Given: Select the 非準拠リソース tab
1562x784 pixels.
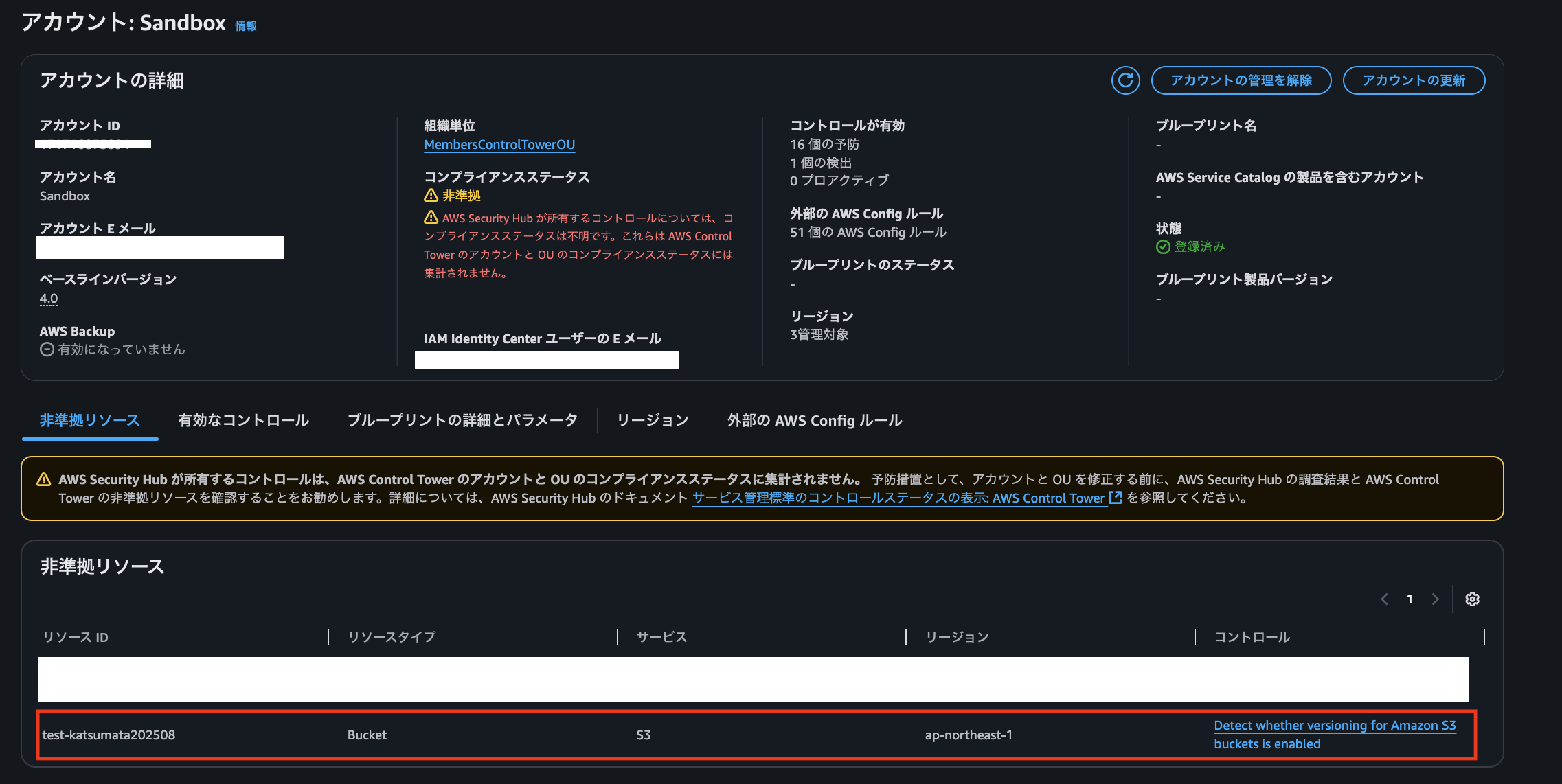Looking at the screenshot, I should (90, 420).
